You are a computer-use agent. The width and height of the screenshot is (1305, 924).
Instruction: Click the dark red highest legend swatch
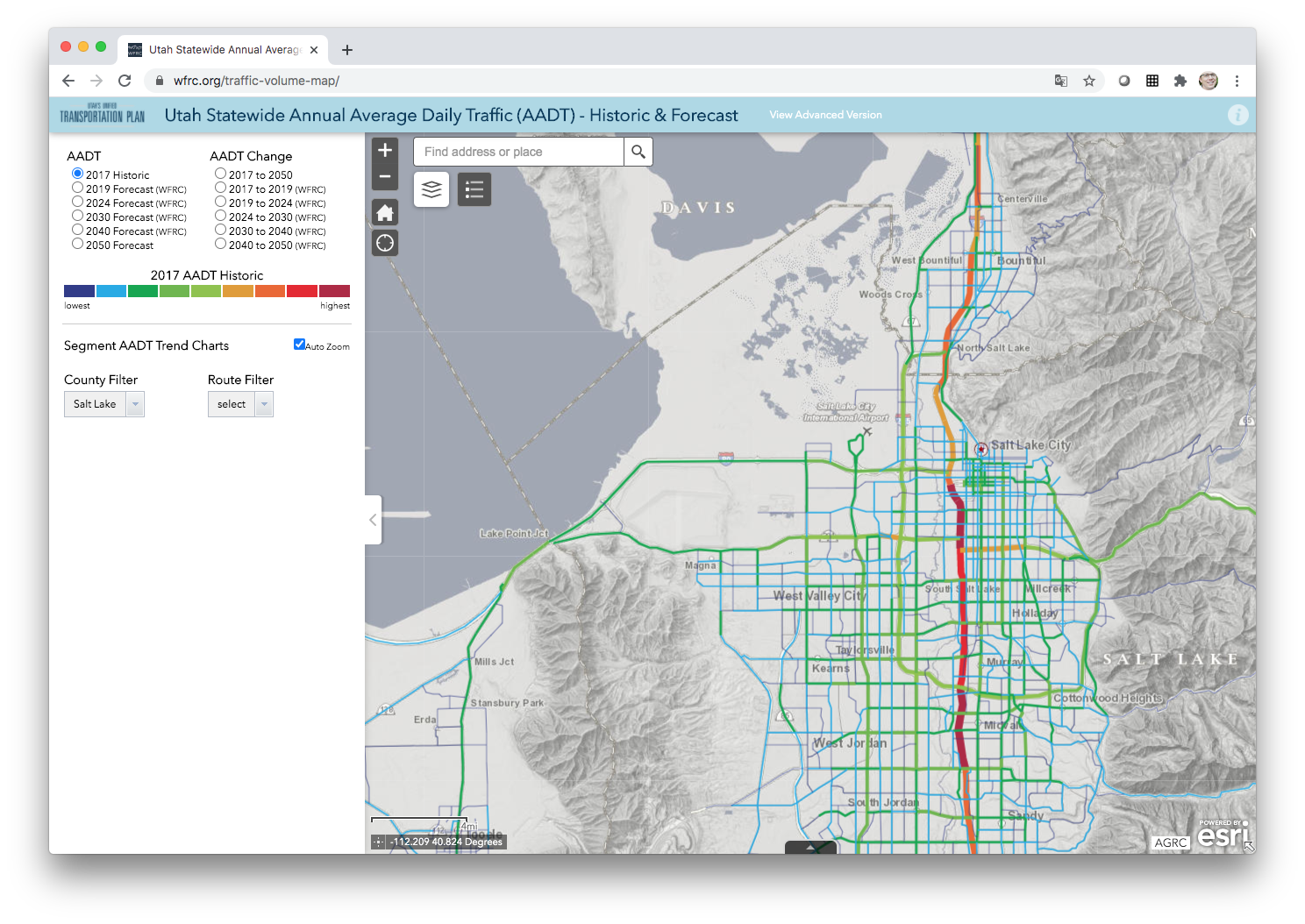click(334, 291)
